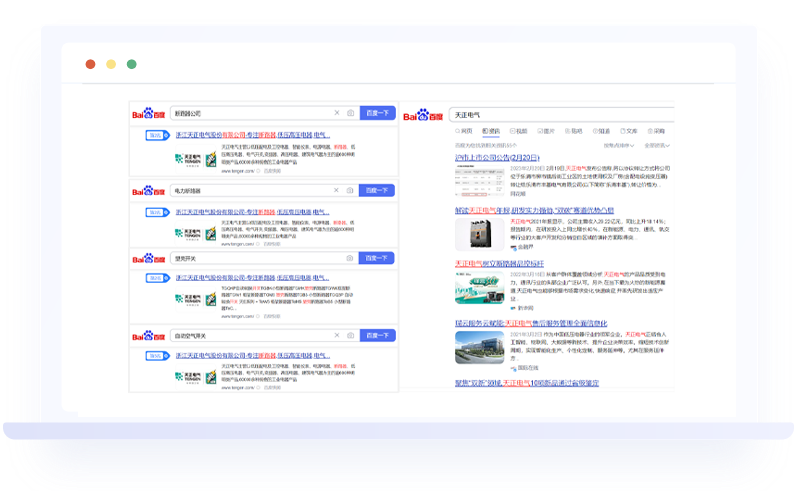Click the clear (X) icon in fourth search box
Viewport: 794px width, 491px height.
click(337, 336)
